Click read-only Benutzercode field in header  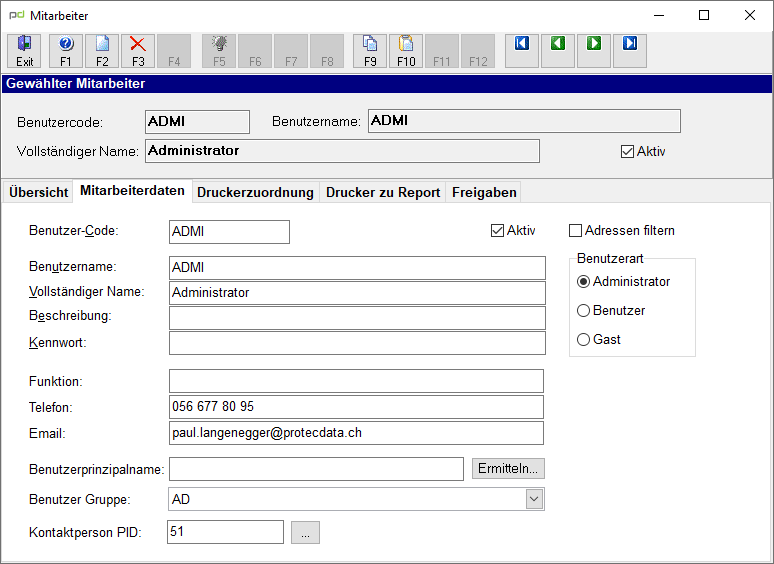point(197,122)
